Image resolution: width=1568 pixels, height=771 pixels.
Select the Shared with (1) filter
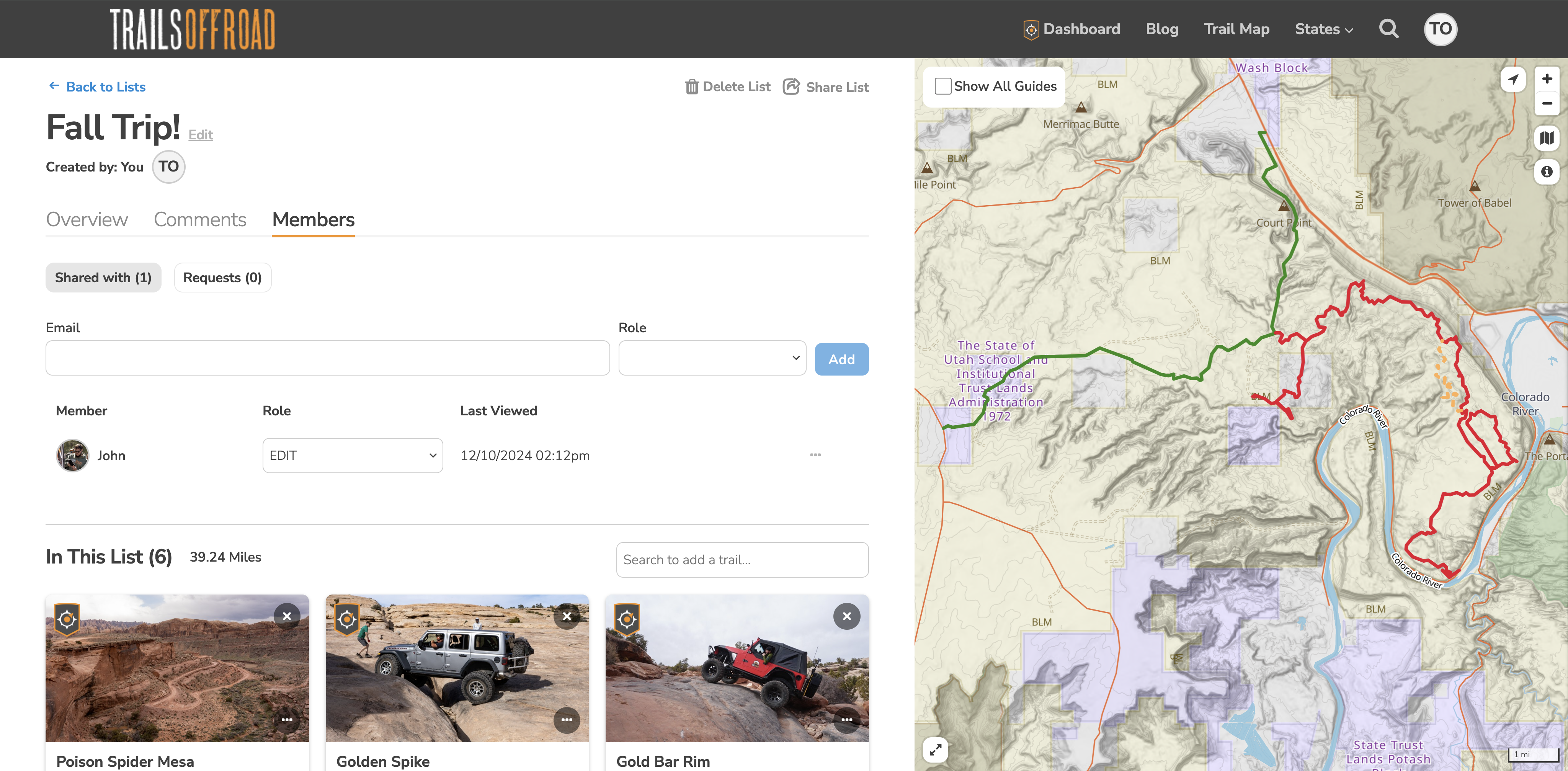(x=103, y=278)
